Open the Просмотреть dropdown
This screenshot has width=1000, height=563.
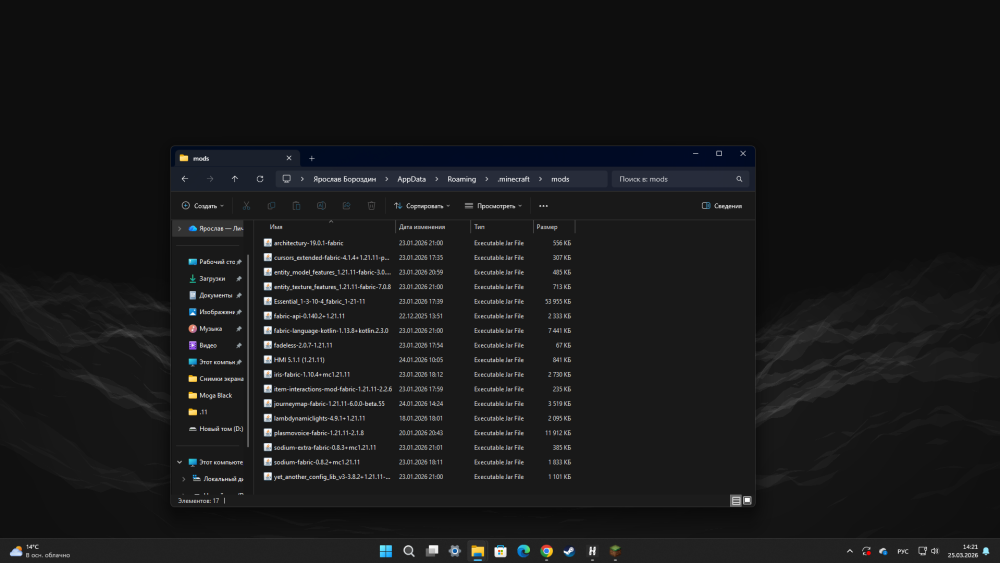click(x=494, y=206)
